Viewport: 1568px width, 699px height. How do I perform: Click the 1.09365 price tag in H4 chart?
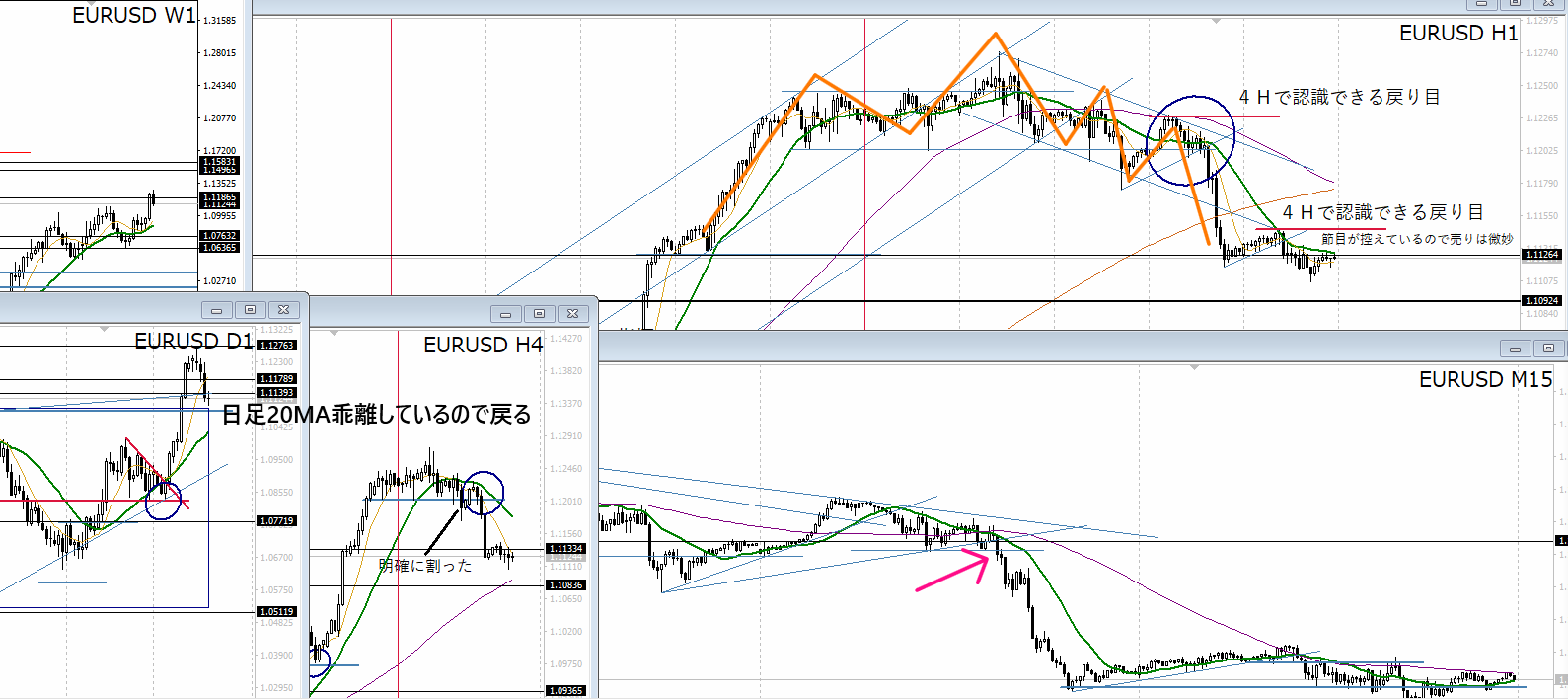(x=565, y=691)
